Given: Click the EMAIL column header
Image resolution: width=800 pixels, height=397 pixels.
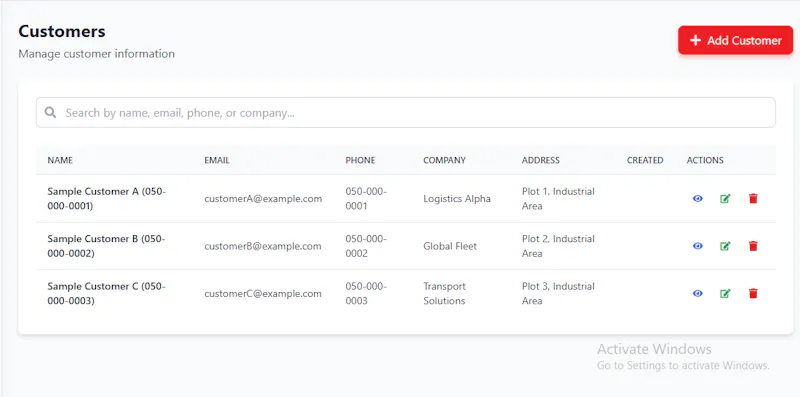Looking at the screenshot, I should click(217, 160).
